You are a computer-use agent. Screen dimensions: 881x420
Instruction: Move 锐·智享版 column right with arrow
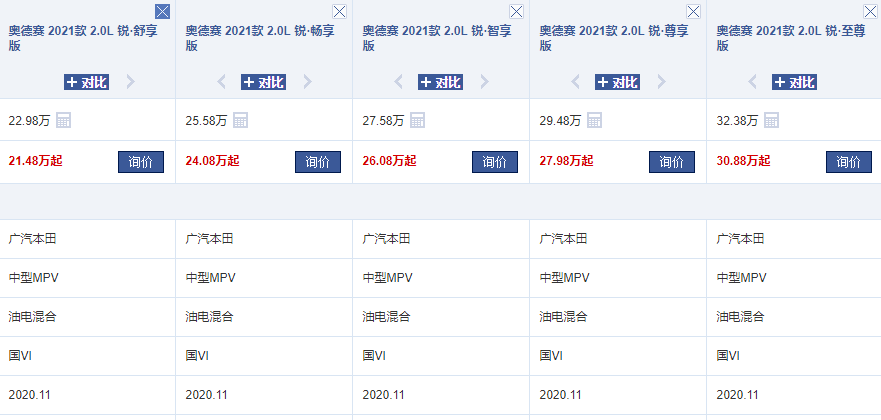click(x=484, y=82)
